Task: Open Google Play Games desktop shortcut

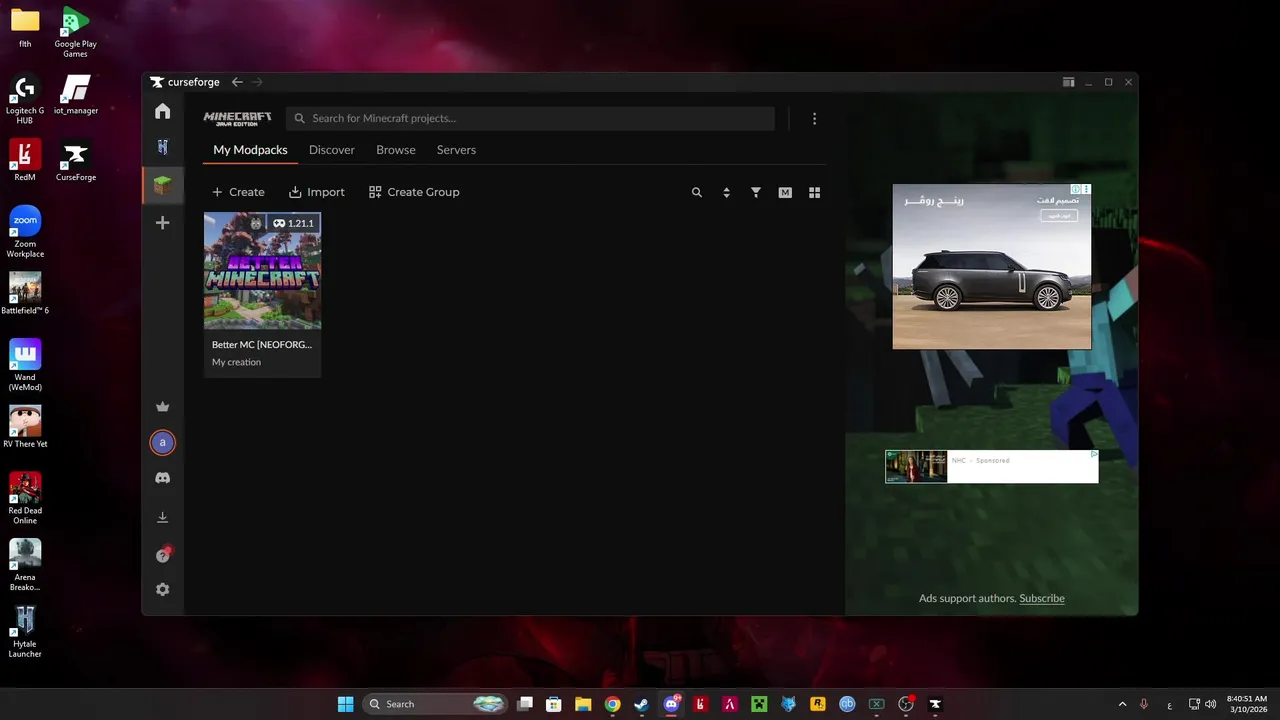Action: click(75, 32)
